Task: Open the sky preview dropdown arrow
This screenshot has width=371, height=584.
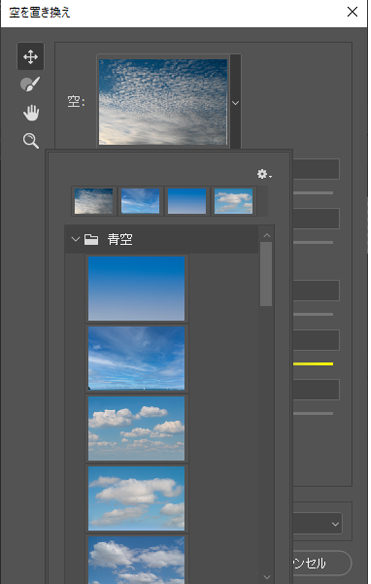Action: coord(235,102)
